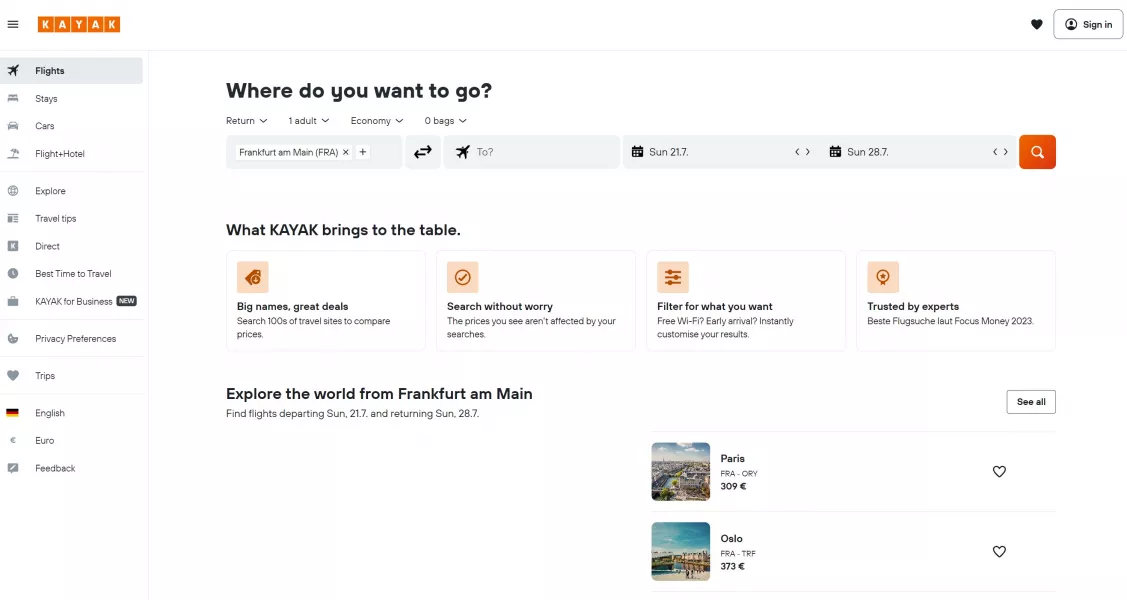Expand the Economy cabin class dropdown

point(377,121)
